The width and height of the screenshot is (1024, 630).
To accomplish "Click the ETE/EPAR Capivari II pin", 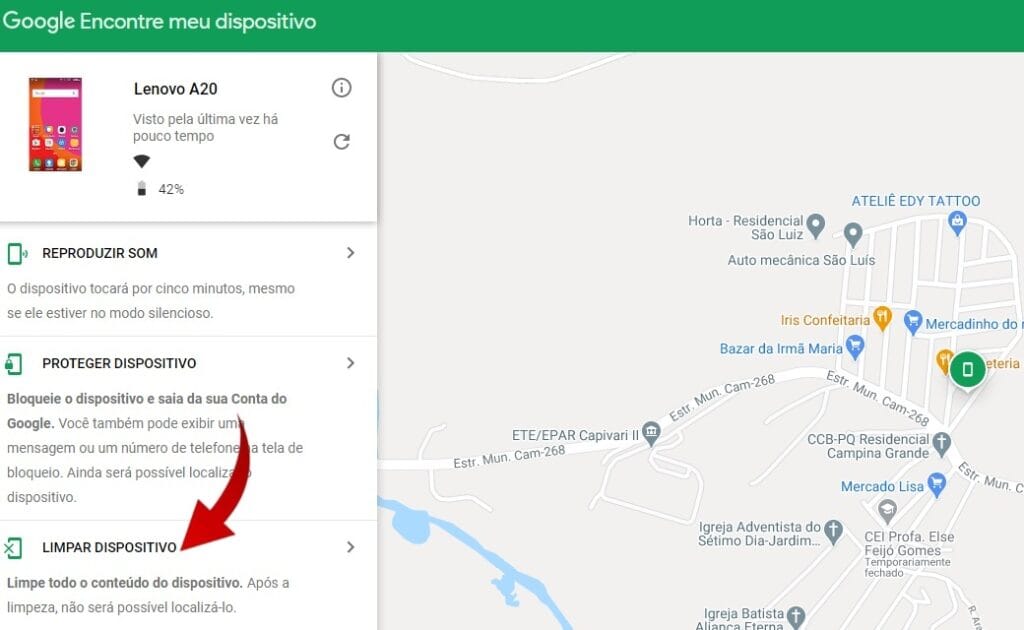I will click(651, 433).
